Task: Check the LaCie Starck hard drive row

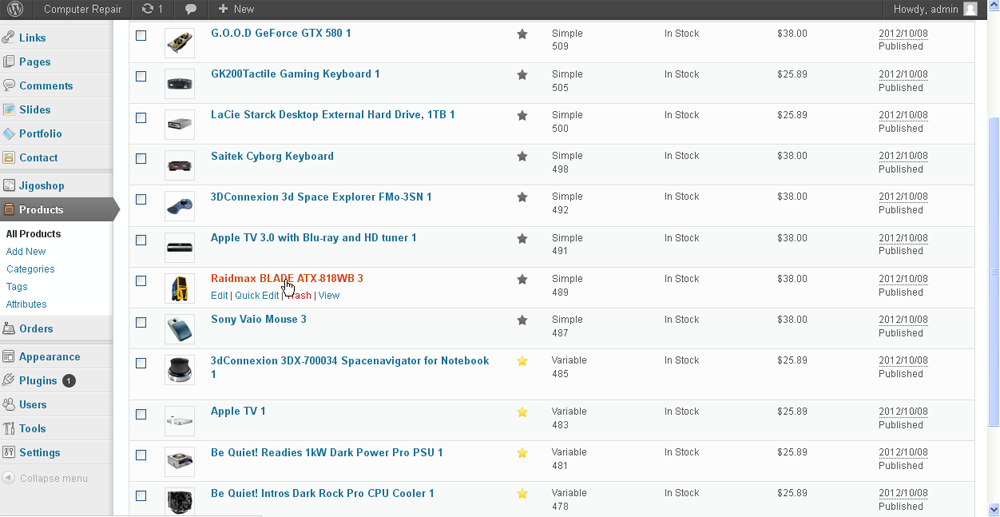Action: point(141,117)
